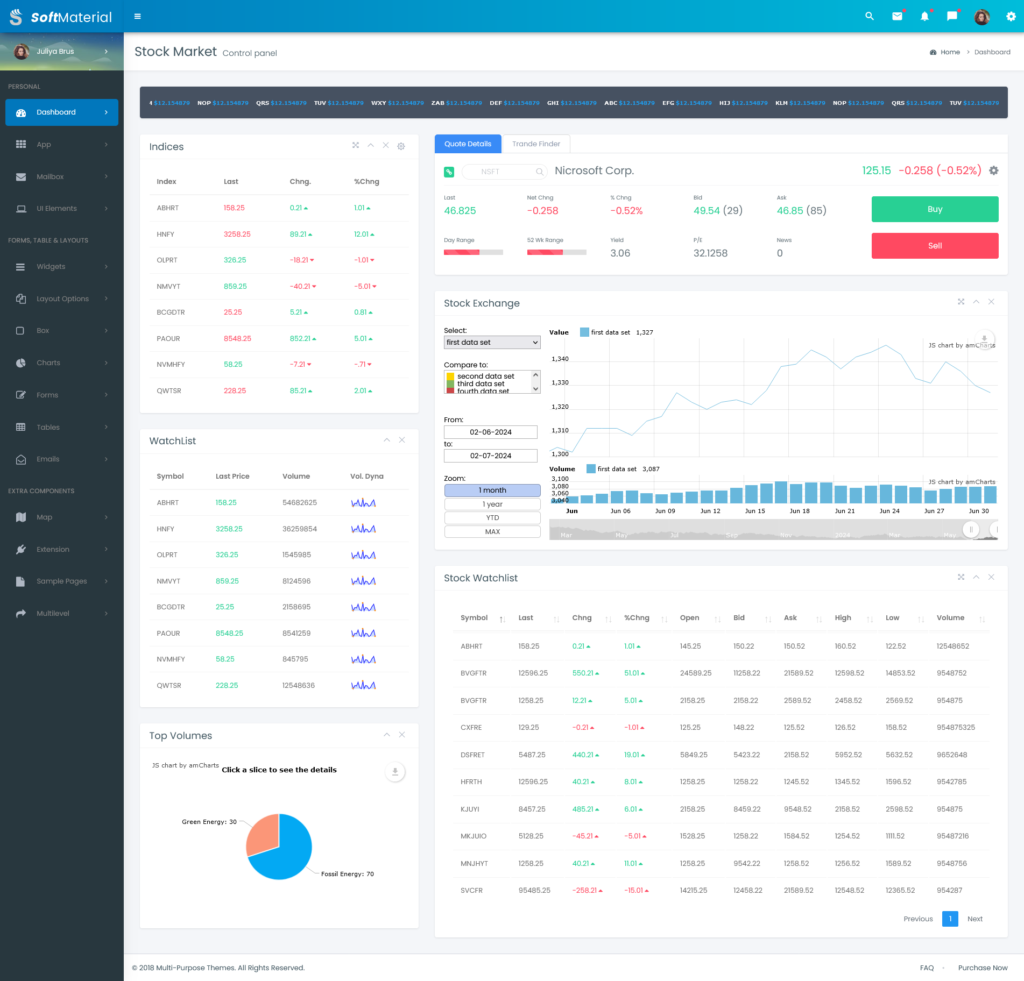
Task: Collapse the WatchList panel
Action: (386, 440)
